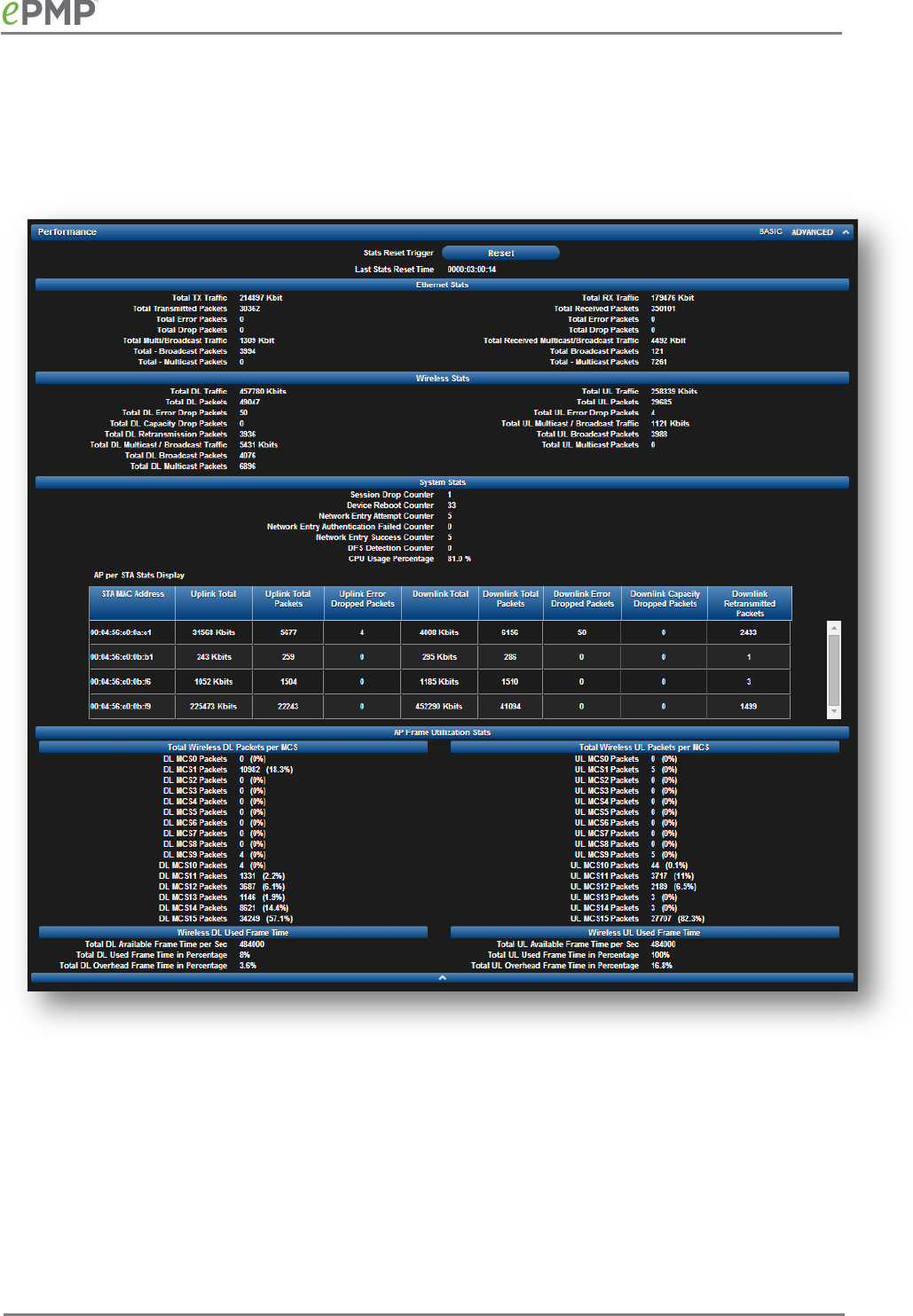Click Total UL Overhead Frame Time in Percentage
The width and height of the screenshot is (913, 1316).
tap(555, 966)
